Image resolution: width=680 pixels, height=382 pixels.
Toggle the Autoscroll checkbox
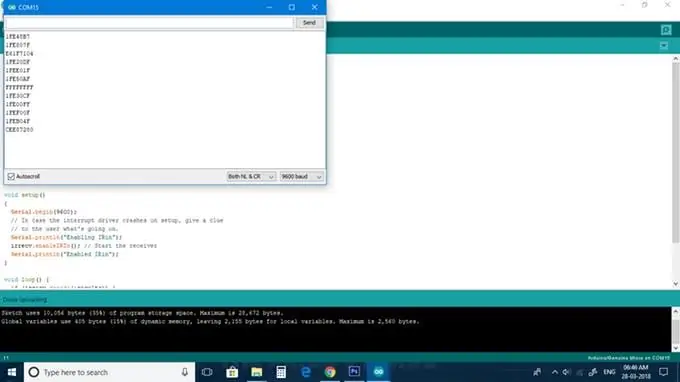tap(11, 176)
